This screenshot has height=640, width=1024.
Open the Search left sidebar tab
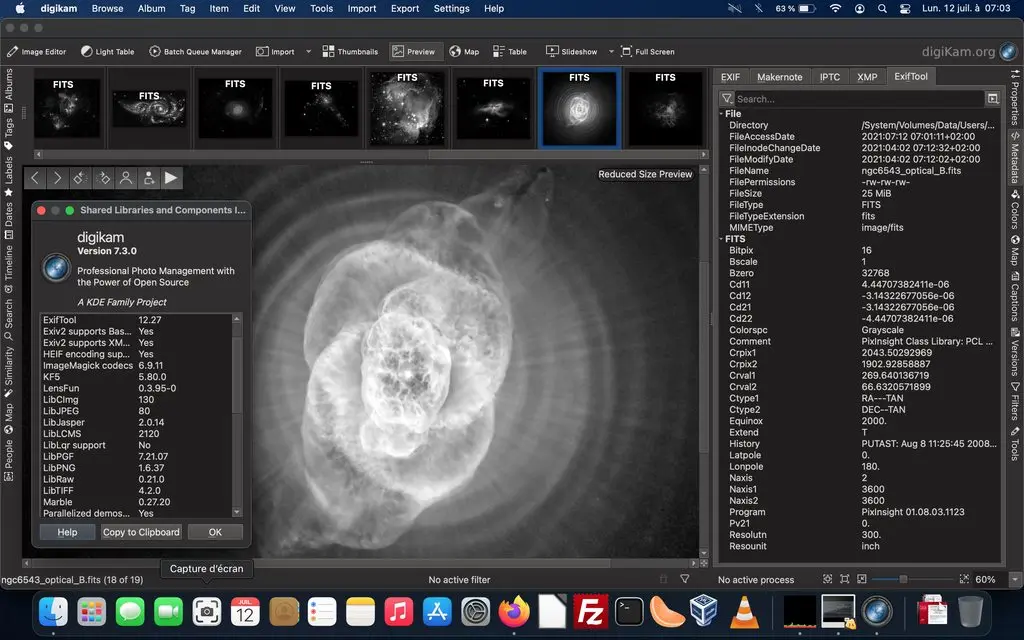click(8, 319)
